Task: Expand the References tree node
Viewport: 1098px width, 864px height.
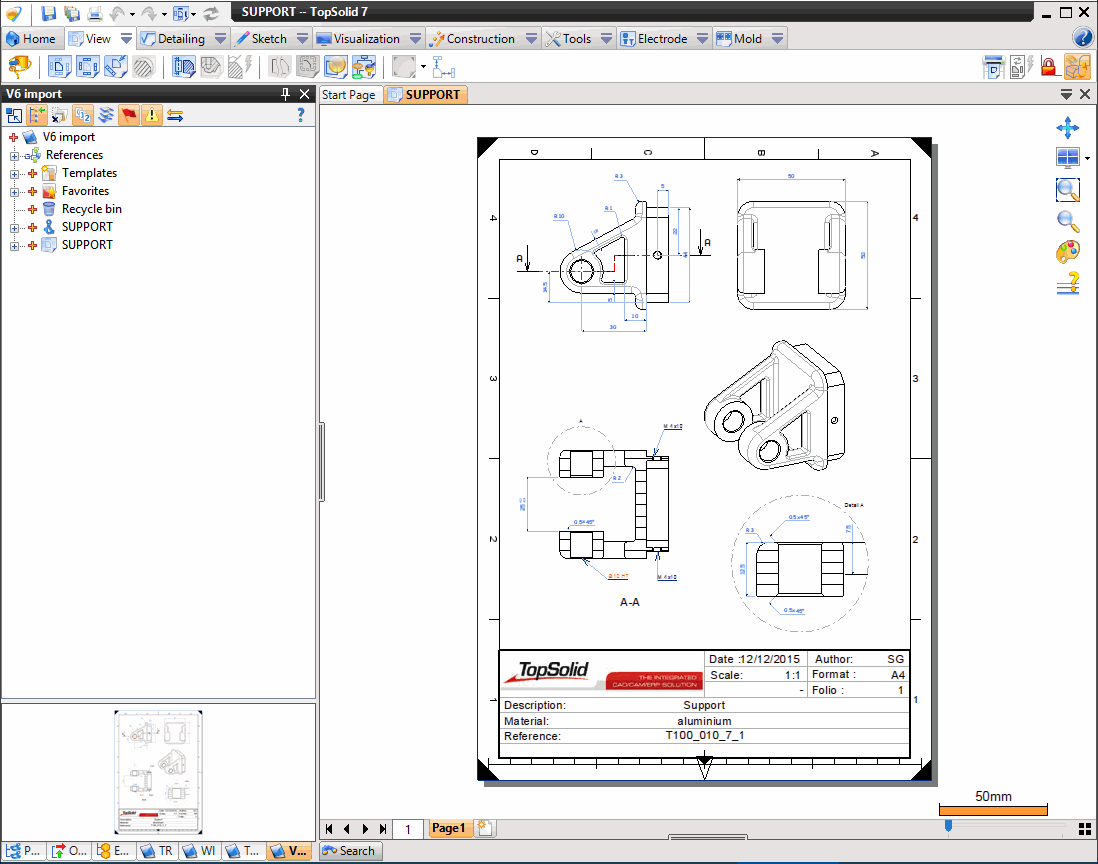Action: (15, 155)
